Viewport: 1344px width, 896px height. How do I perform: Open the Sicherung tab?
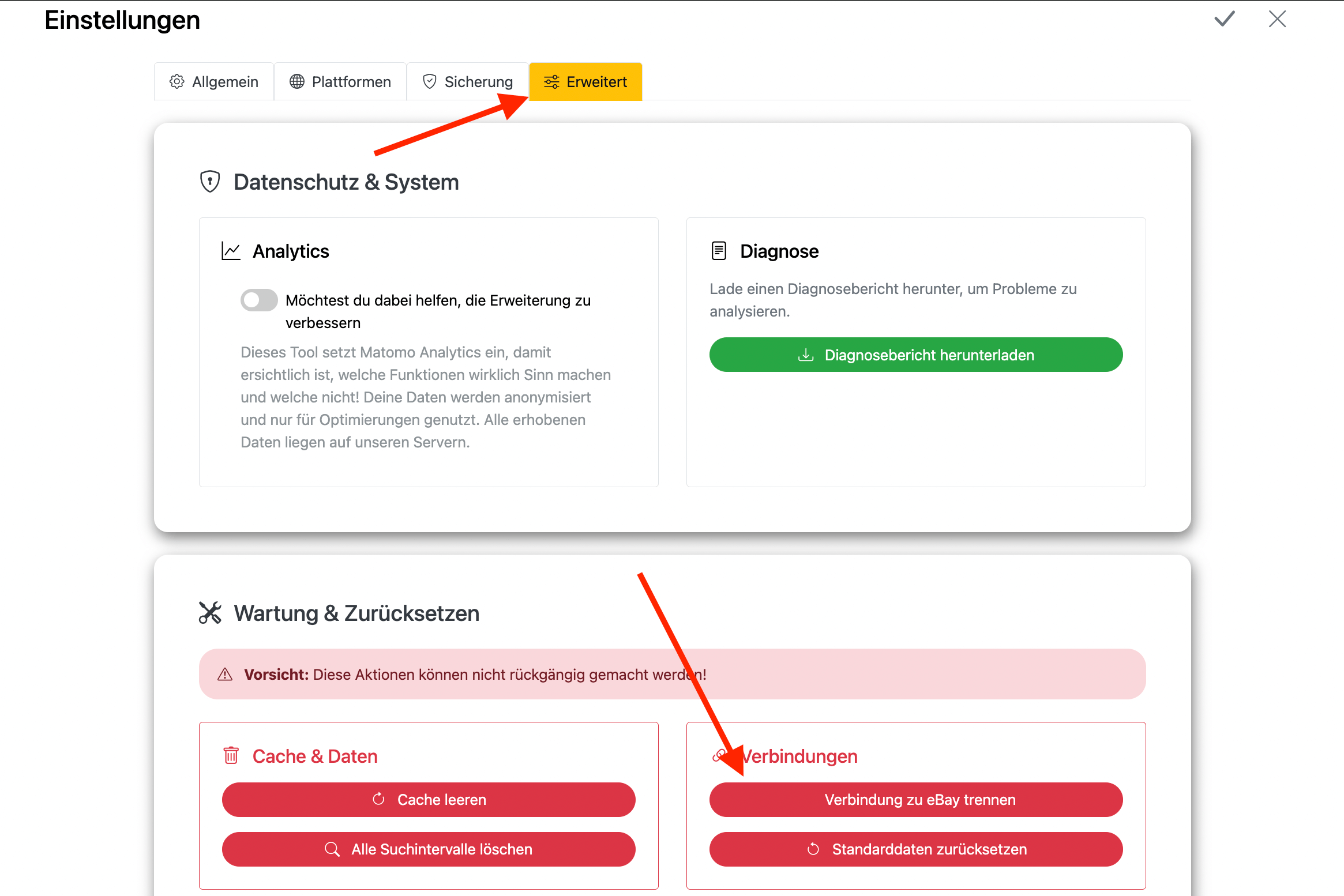point(467,82)
